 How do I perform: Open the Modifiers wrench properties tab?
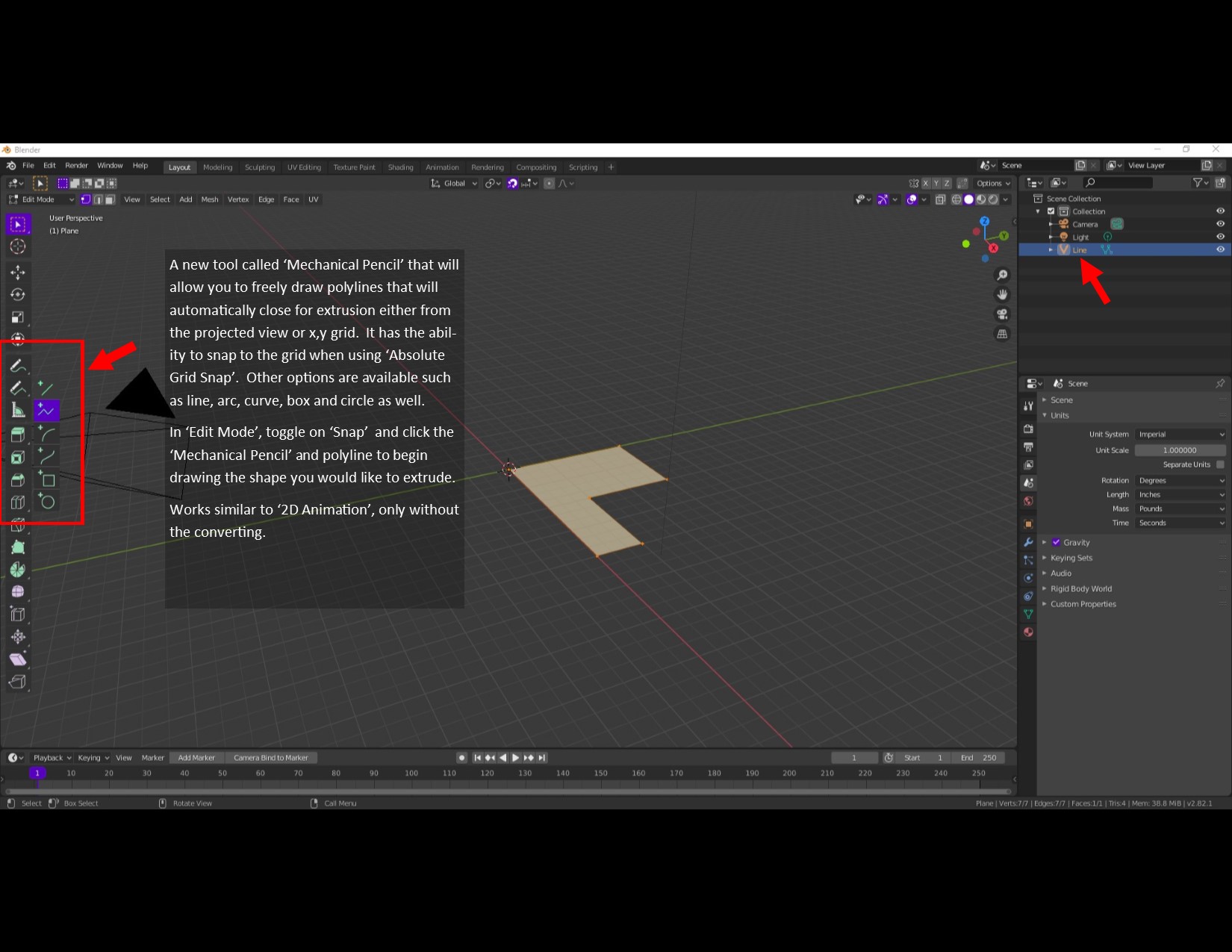(1028, 542)
